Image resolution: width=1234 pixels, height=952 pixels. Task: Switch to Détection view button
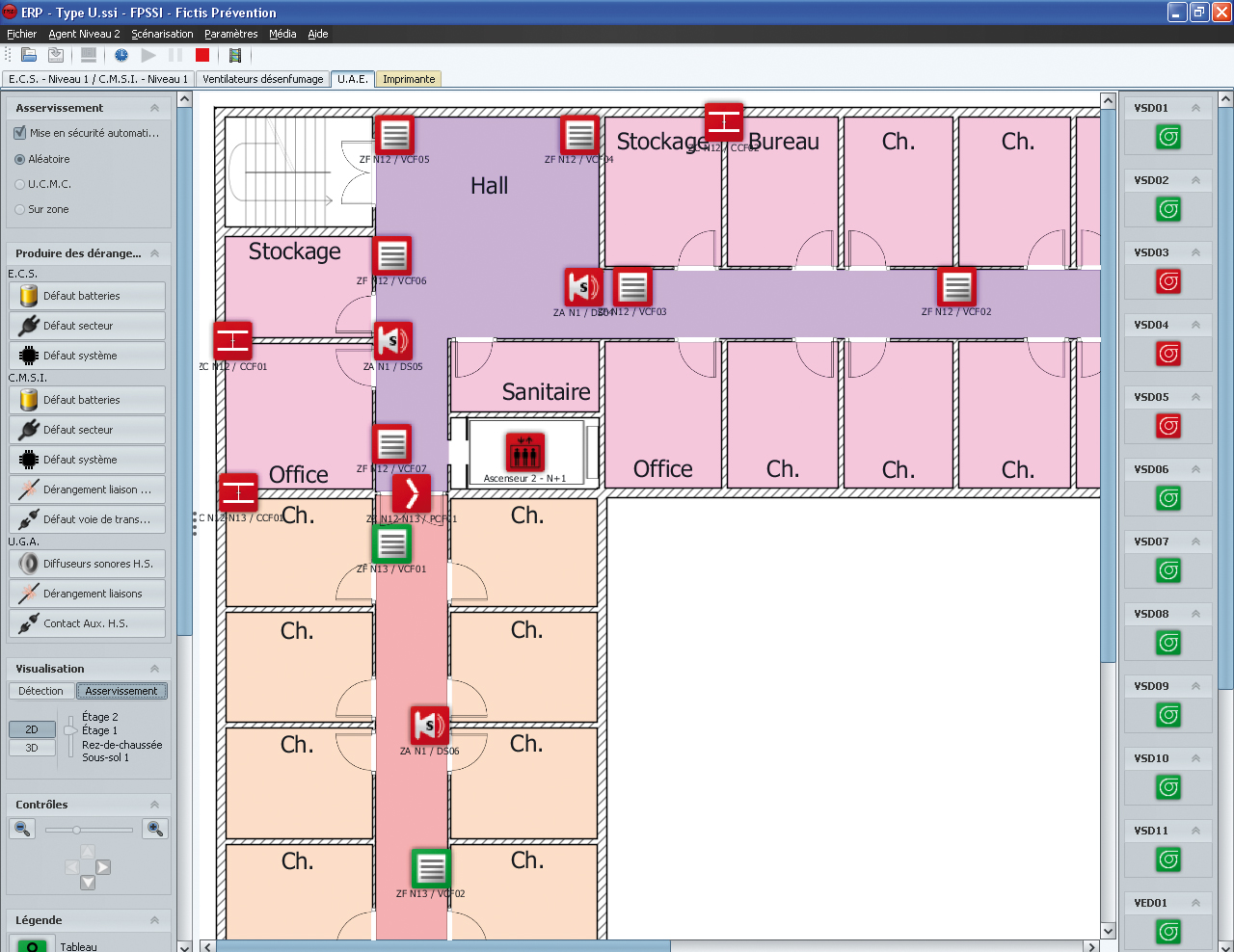tap(40, 691)
